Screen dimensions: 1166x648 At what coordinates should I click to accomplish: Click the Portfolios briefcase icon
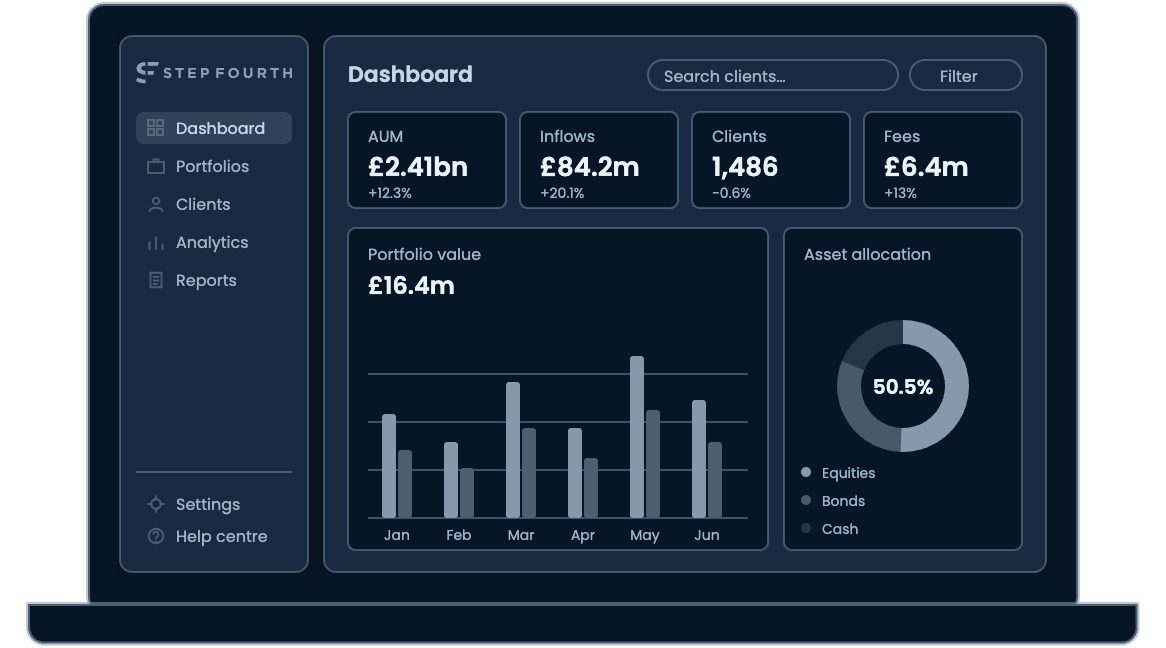[155, 166]
